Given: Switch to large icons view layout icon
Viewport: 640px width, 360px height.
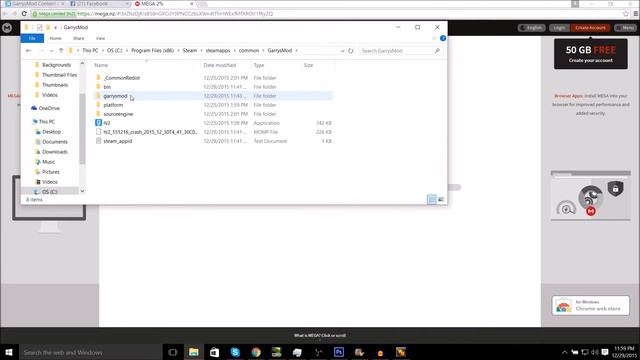Looking at the screenshot, I should pyautogui.click(x=441, y=199).
